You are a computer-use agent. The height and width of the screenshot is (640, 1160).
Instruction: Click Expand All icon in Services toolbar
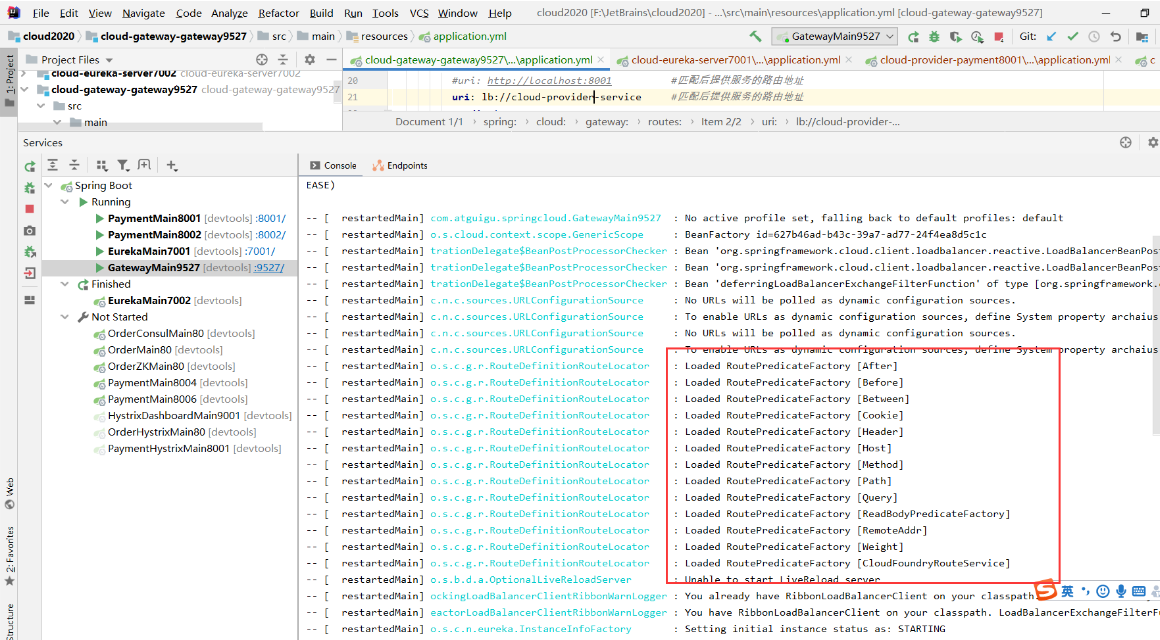(x=51, y=165)
